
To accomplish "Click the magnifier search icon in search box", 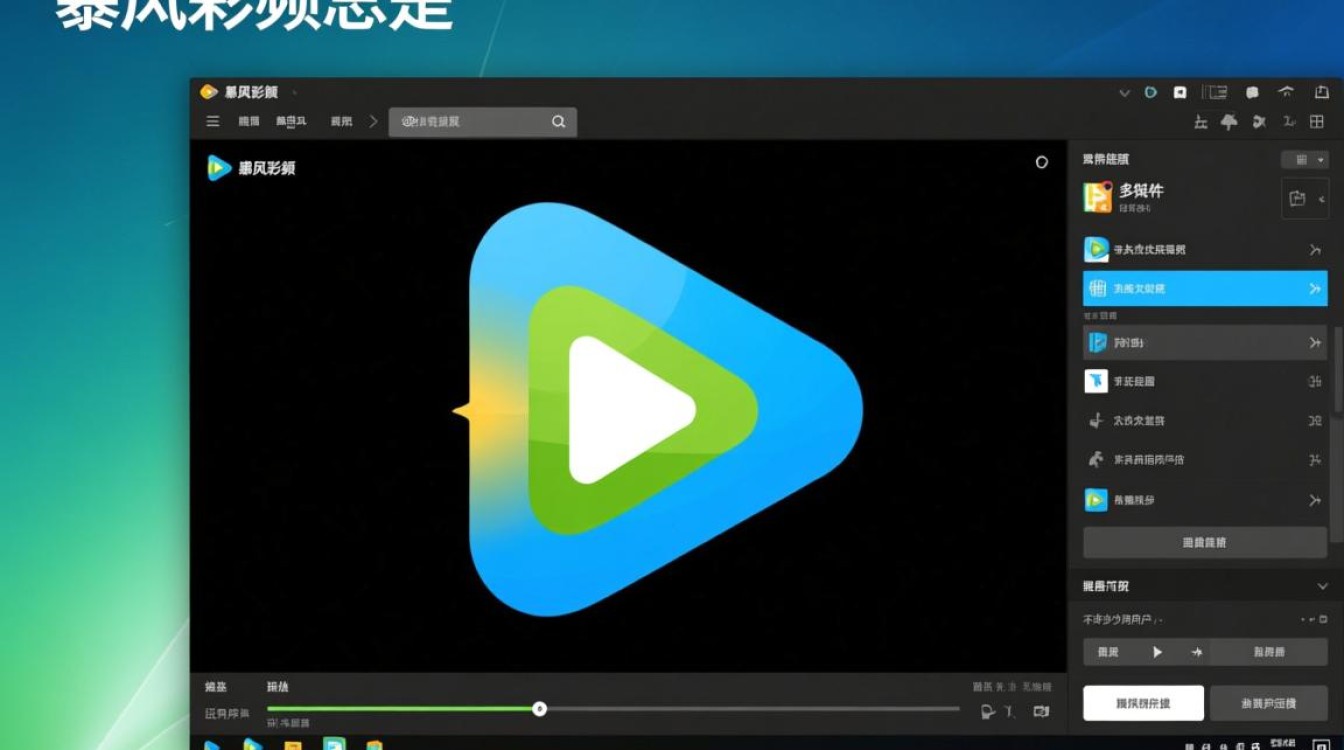I will coord(559,122).
